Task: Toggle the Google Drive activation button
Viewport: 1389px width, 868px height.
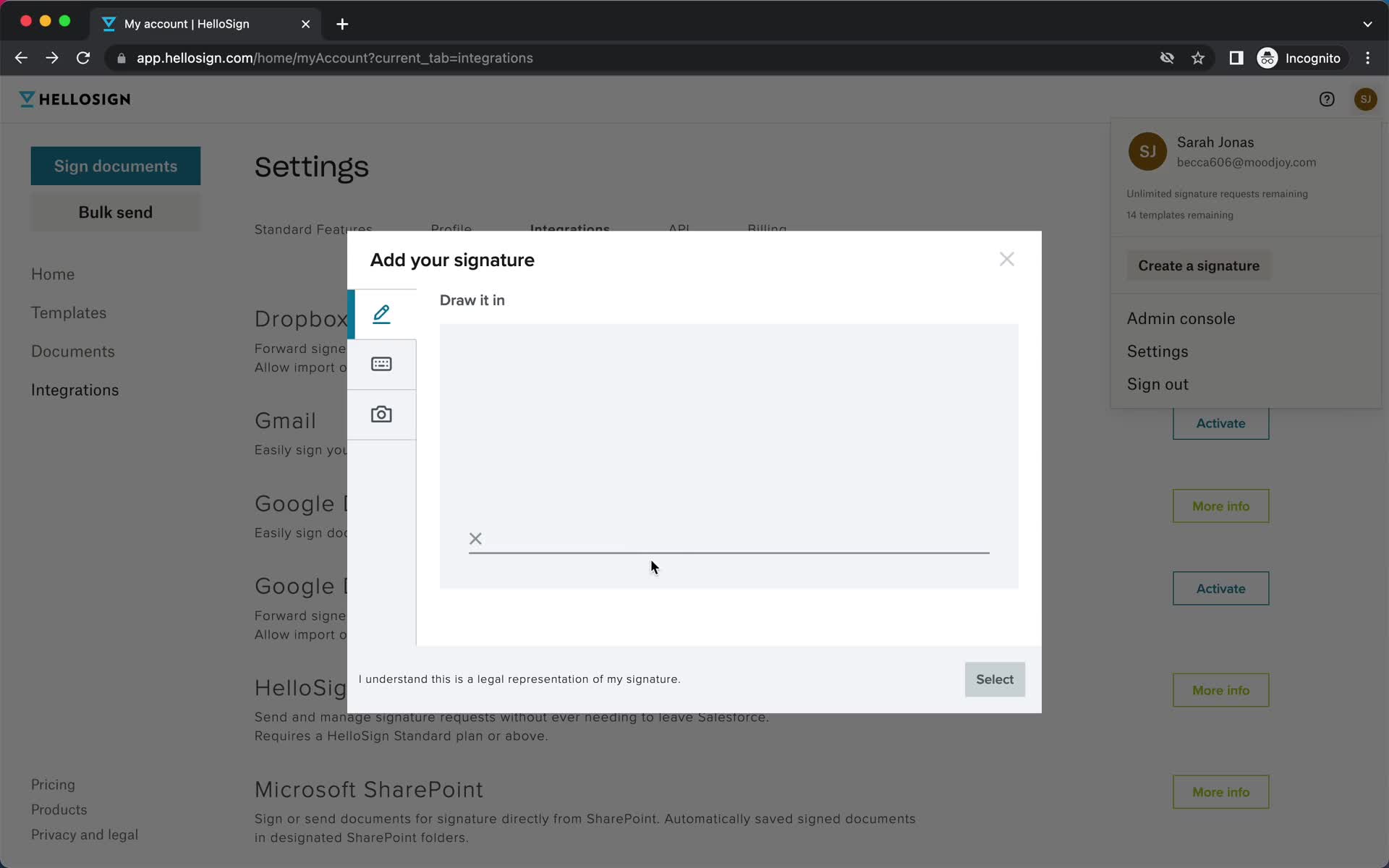Action: (x=1220, y=588)
